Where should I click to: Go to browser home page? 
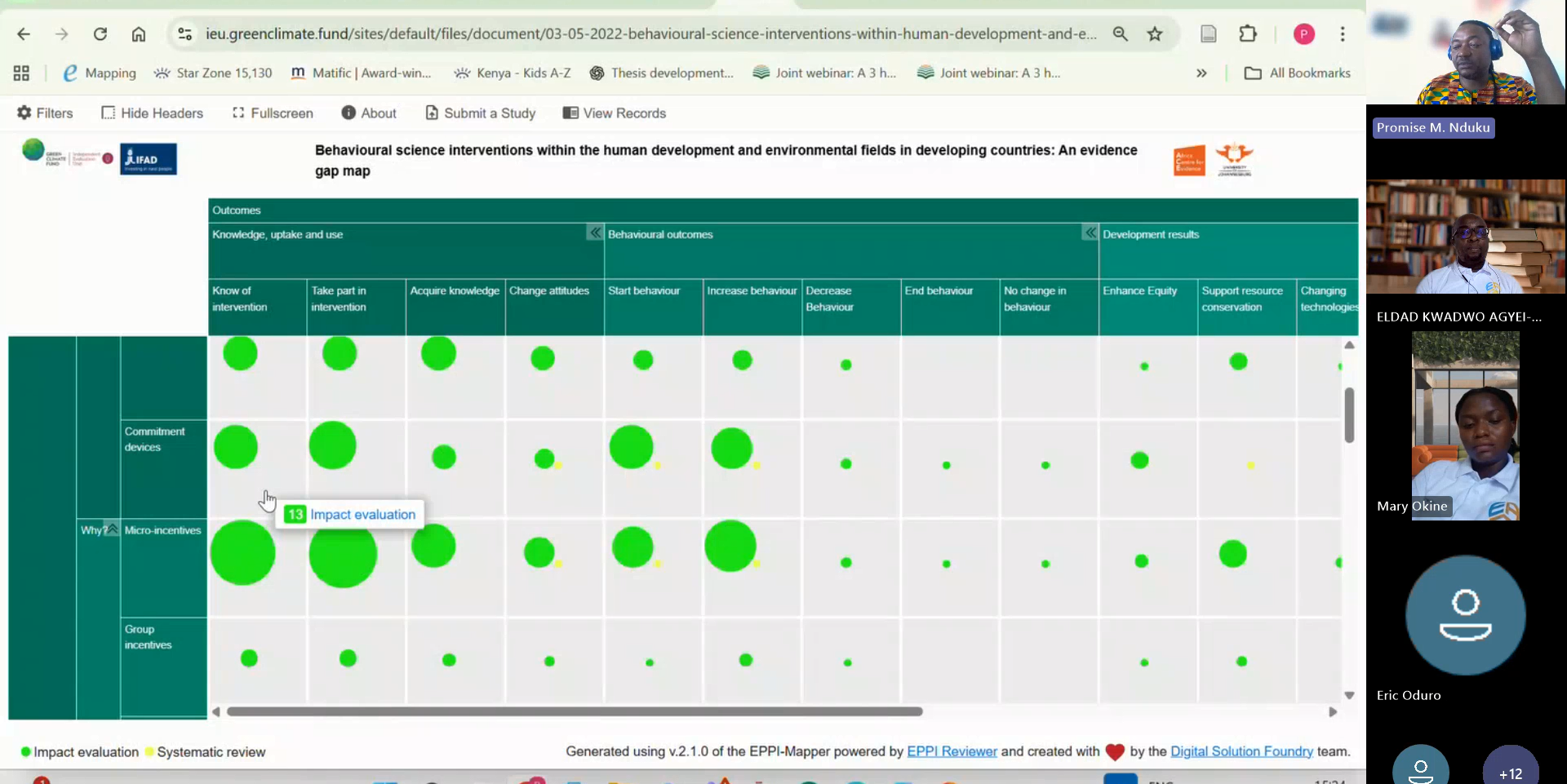tap(139, 34)
